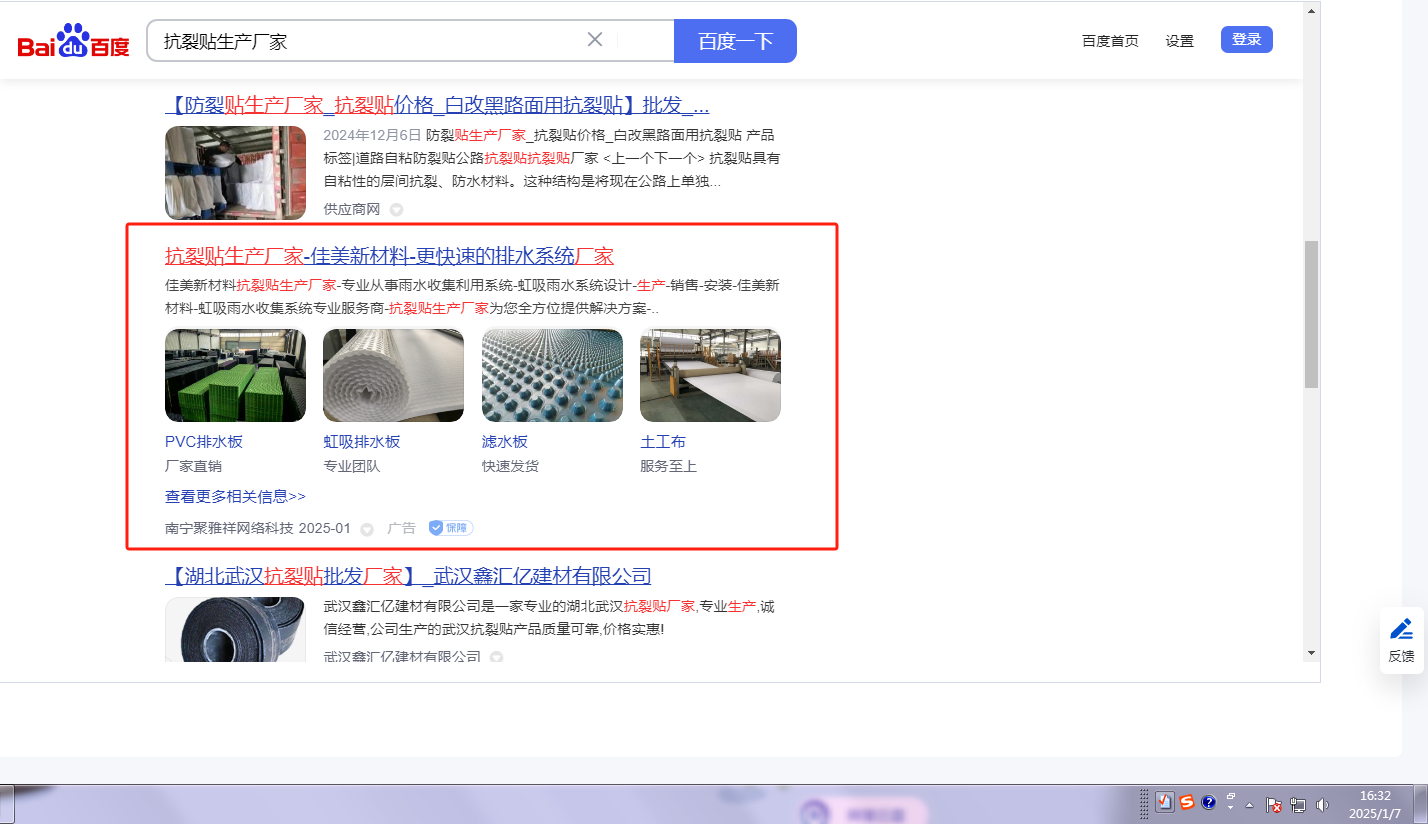The width and height of the screenshot is (1428, 824).
Task: Open the volume speaker tray icon
Action: (x=1323, y=804)
